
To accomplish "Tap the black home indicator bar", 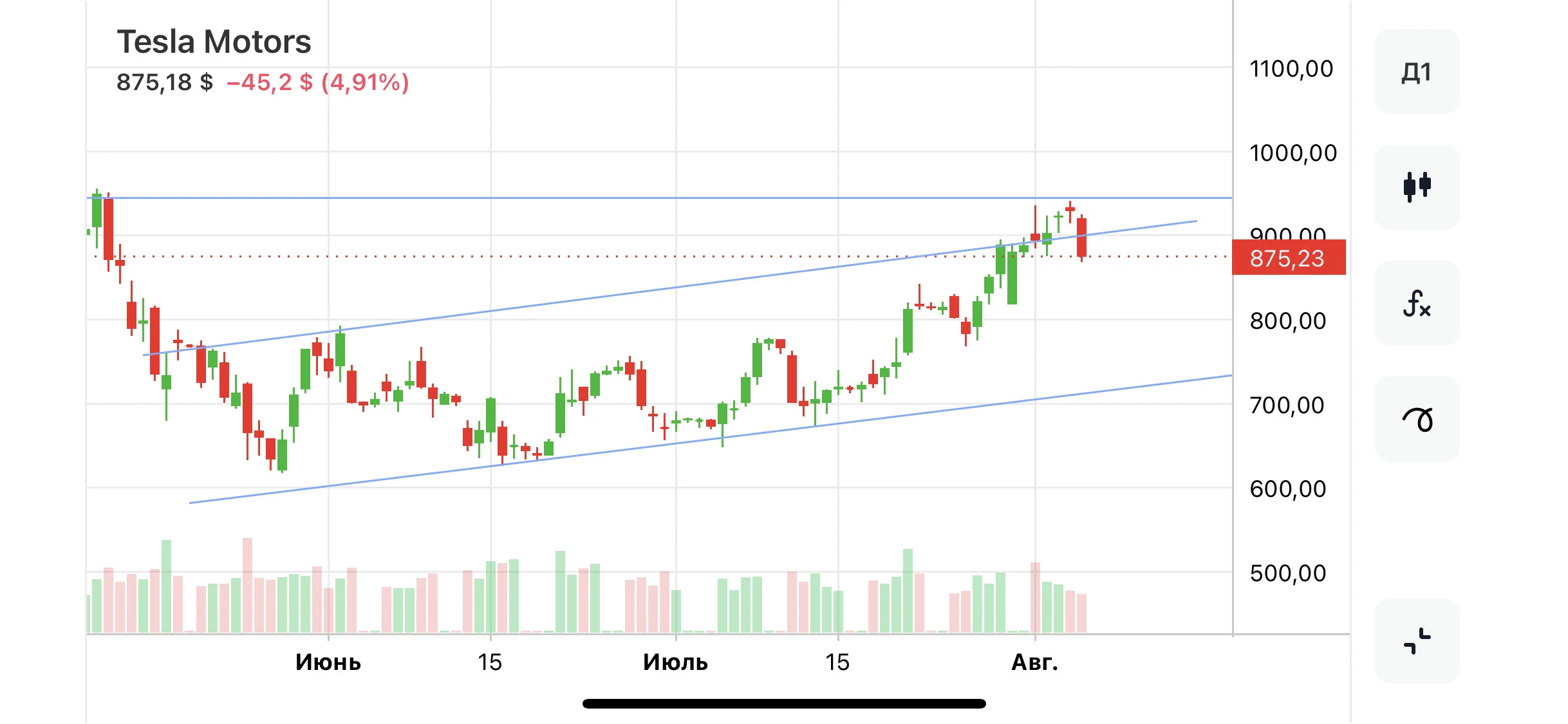I will pyautogui.click(x=784, y=703).
